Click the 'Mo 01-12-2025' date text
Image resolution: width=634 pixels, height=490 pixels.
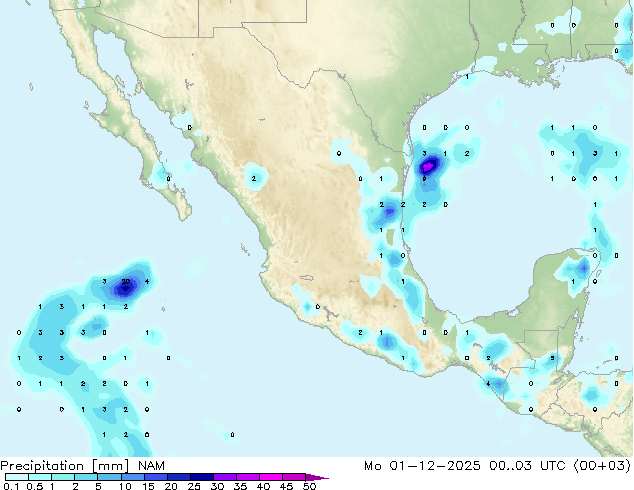[x=422, y=466]
